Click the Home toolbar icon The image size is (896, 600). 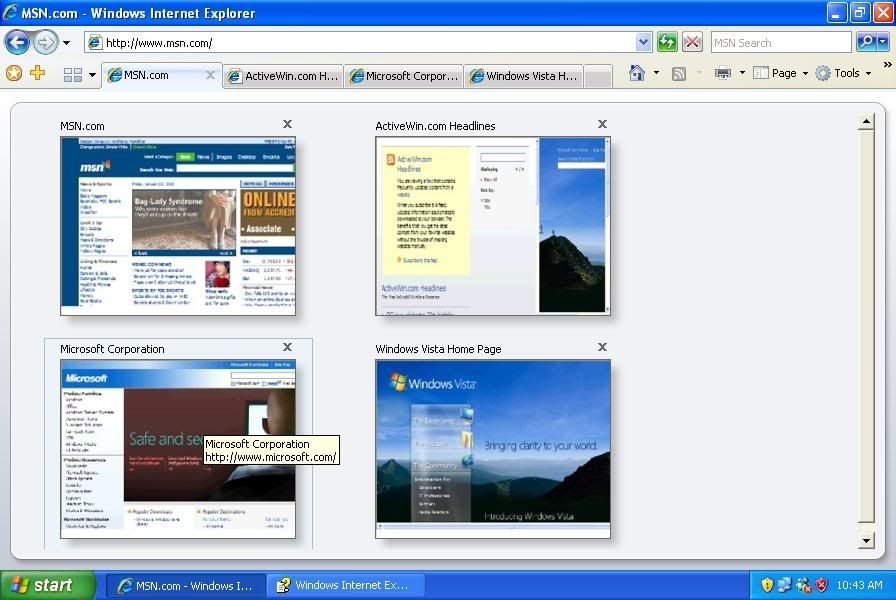(x=636, y=73)
